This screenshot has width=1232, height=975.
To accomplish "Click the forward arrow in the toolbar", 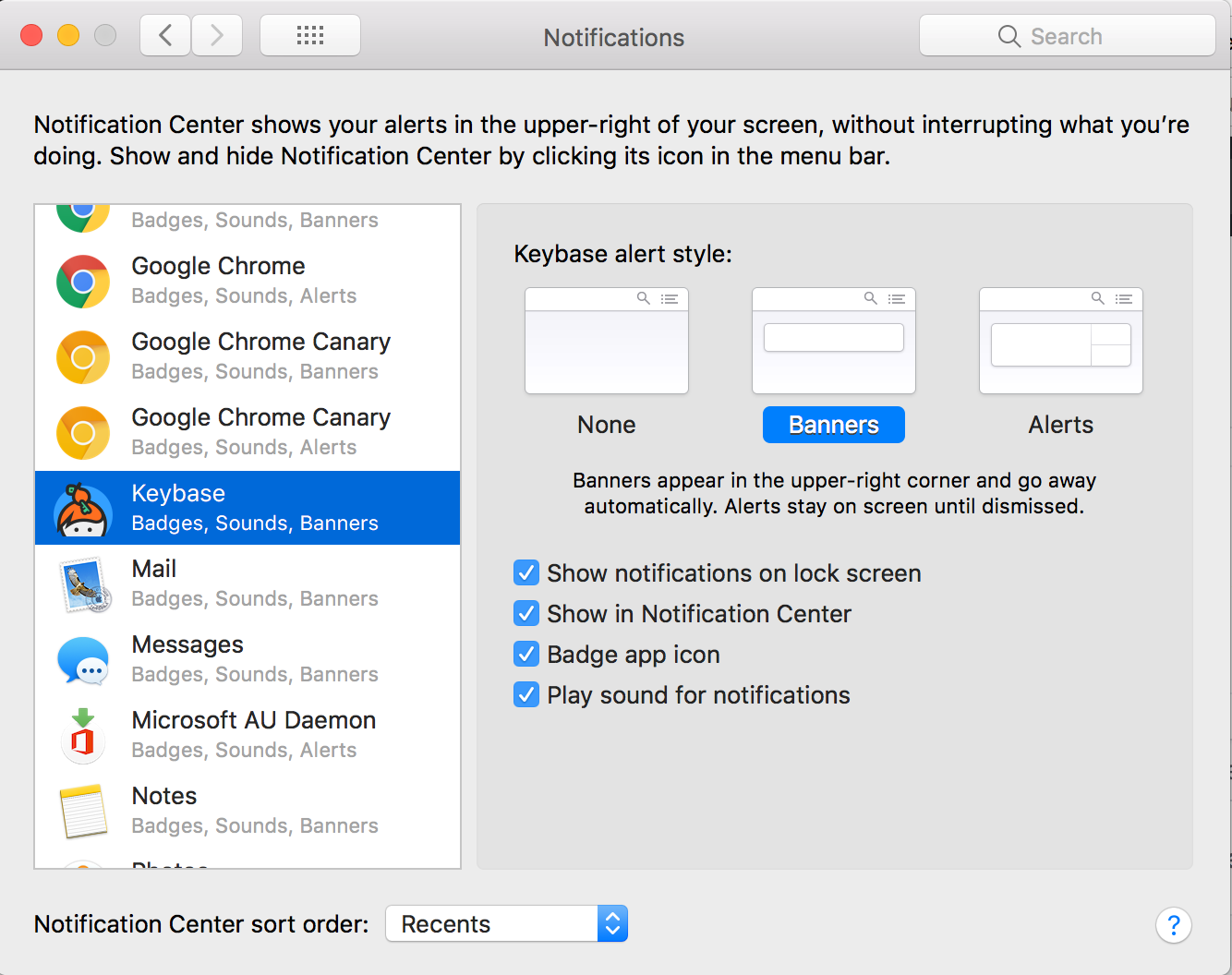I will pyautogui.click(x=217, y=36).
